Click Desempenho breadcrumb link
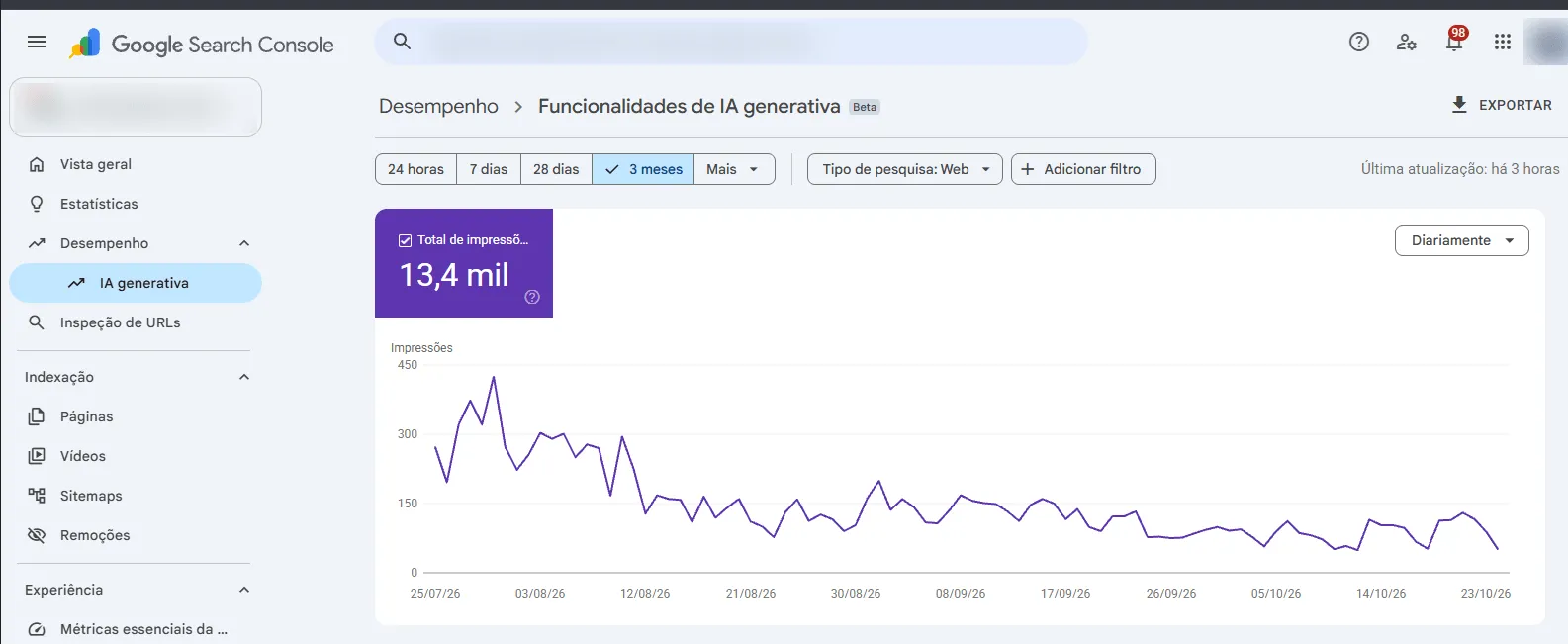 438,107
